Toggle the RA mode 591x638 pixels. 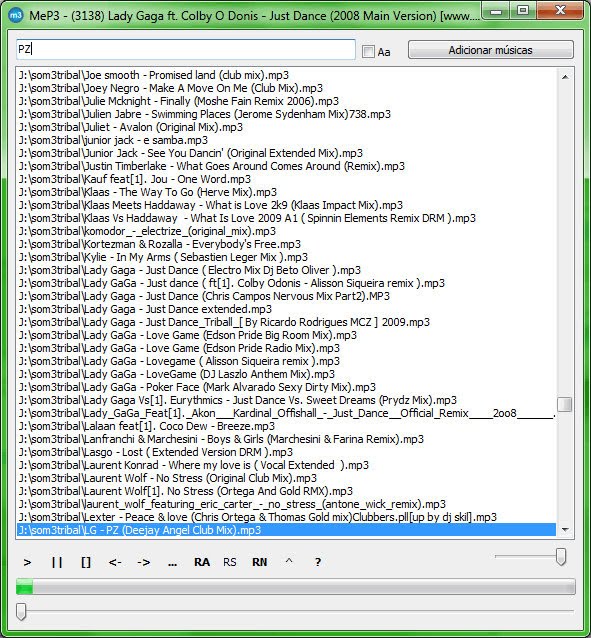[202, 562]
